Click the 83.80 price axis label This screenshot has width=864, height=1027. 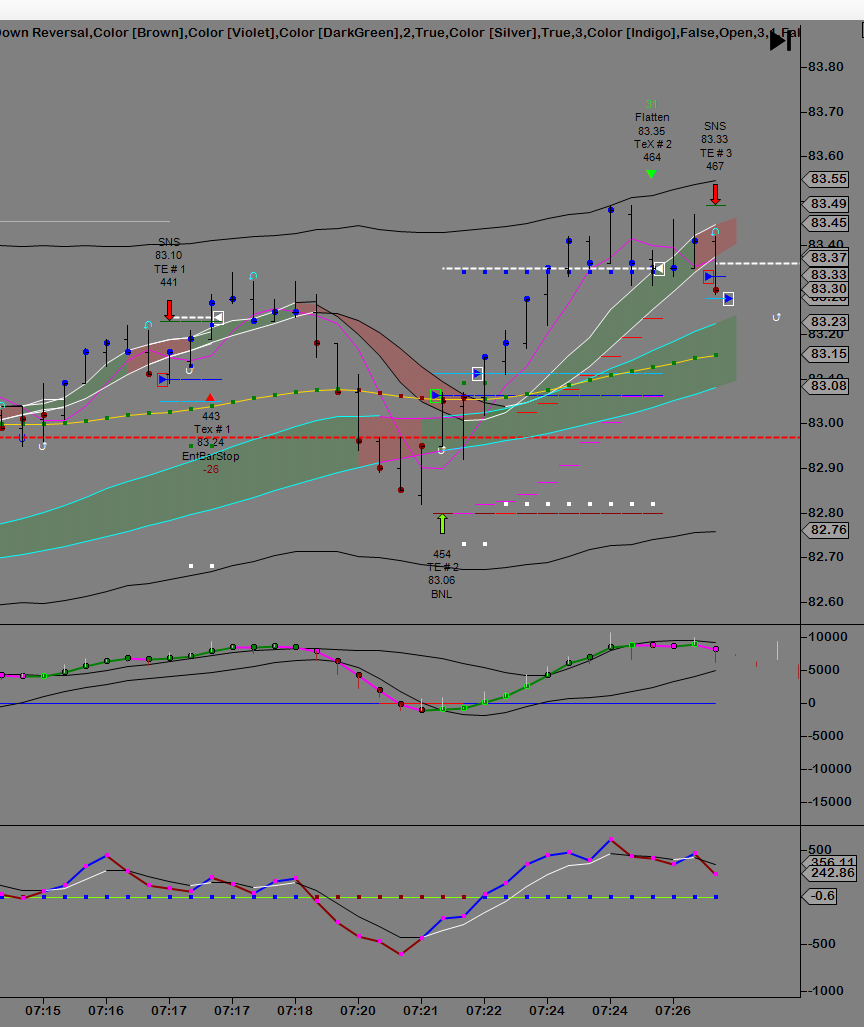pyautogui.click(x=825, y=67)
